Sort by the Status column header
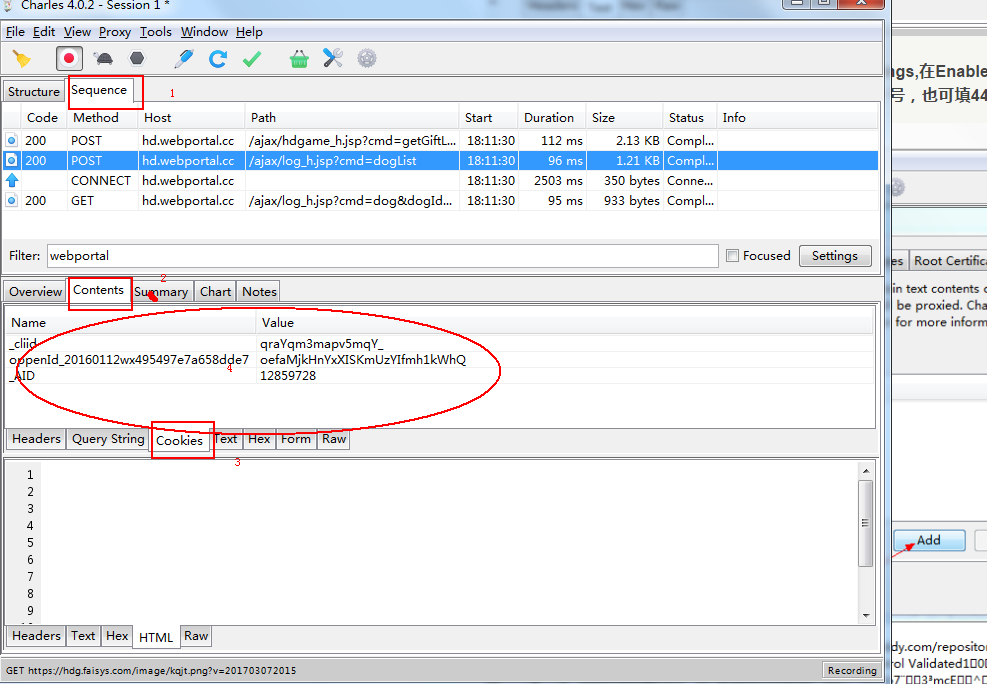This screenshot has width=987, height=684. (691, 118)
